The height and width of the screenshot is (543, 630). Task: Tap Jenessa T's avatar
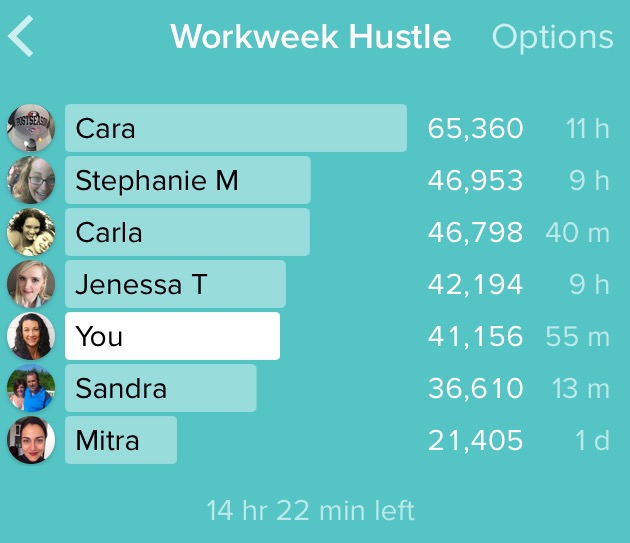pyautogui.click(x=31, y=284)
